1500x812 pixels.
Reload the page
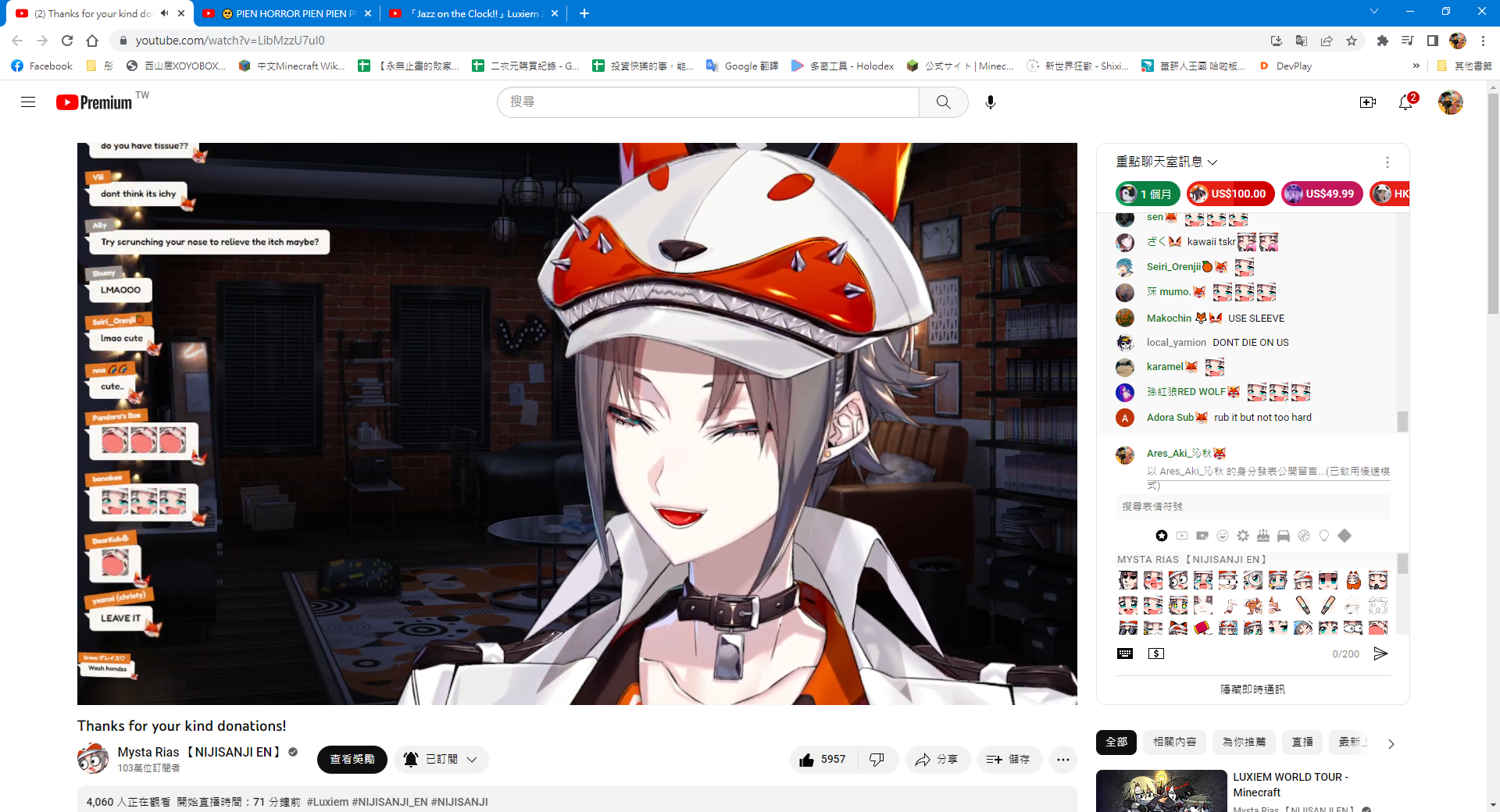(x=67, y=41)
